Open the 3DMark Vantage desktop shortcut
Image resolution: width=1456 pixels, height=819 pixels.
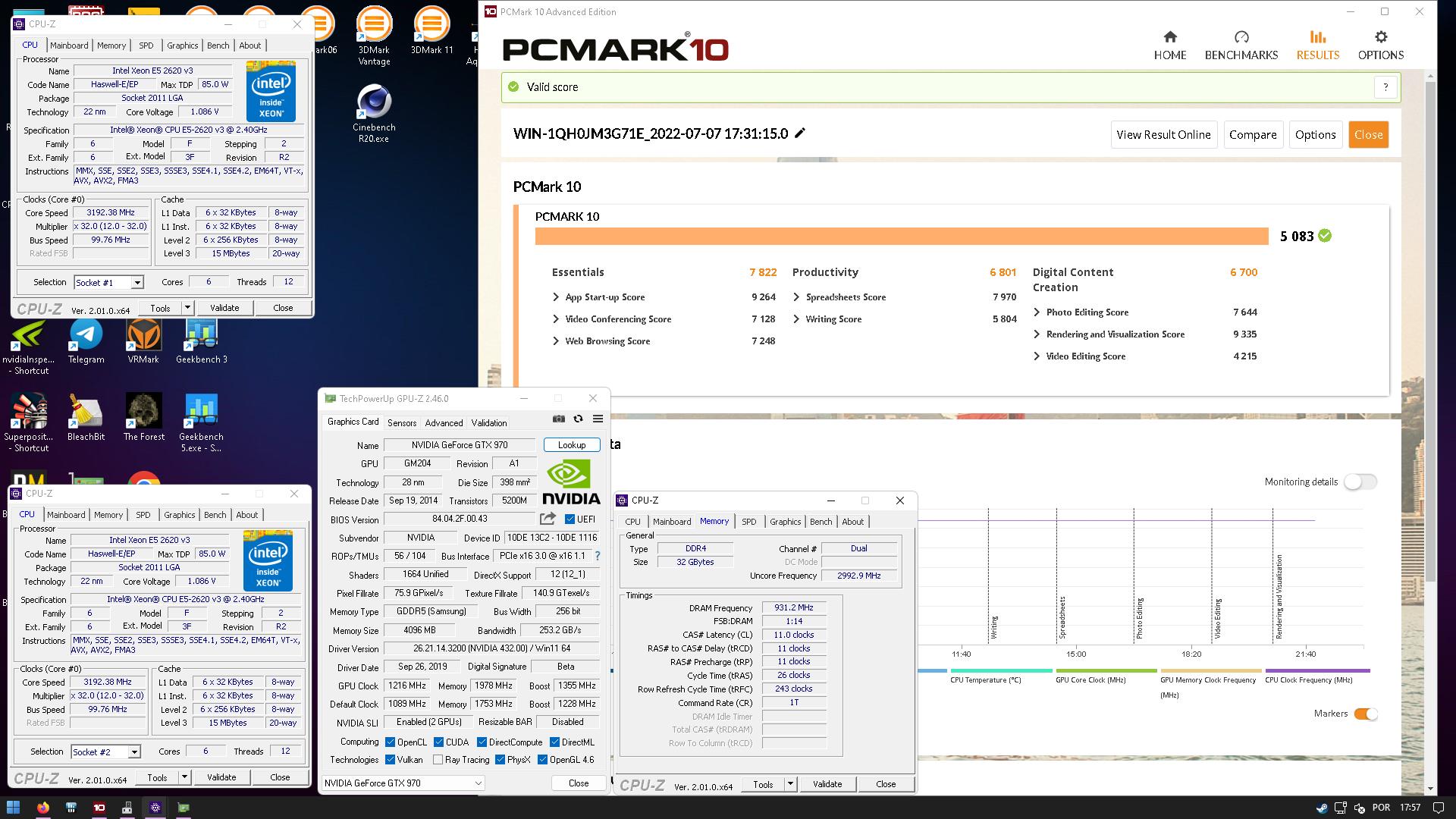click(374, 34)
